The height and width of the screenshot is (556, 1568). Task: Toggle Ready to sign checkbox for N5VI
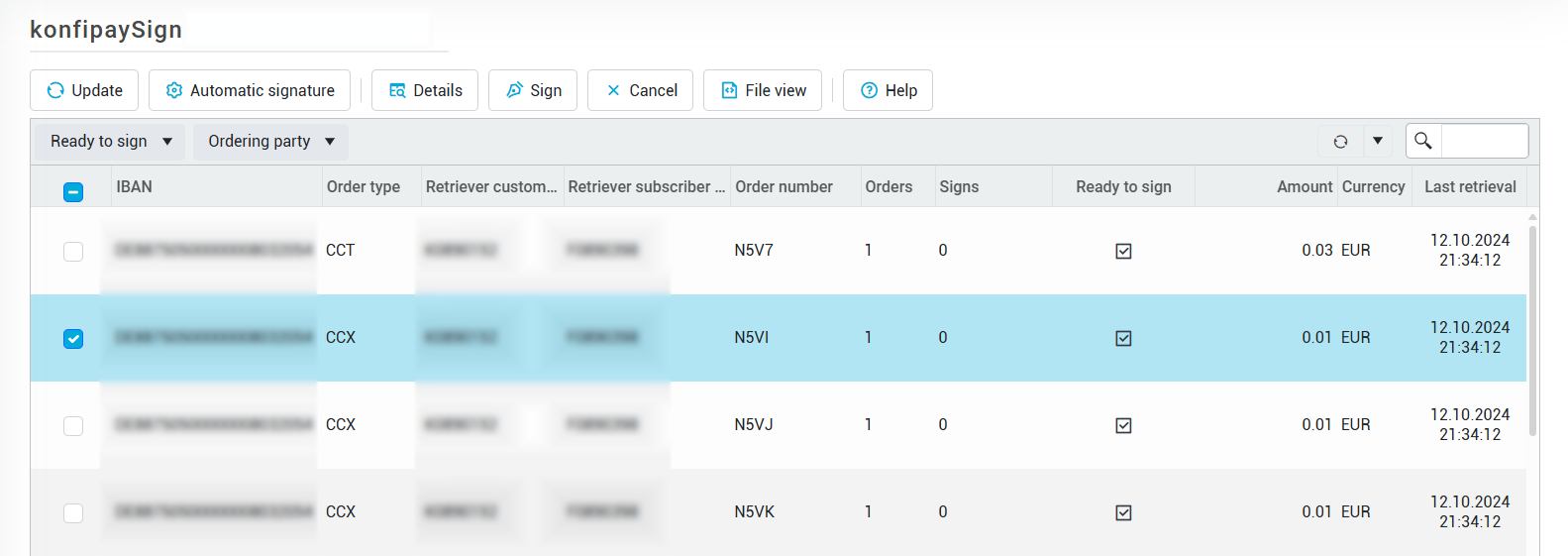[1123, 339]
